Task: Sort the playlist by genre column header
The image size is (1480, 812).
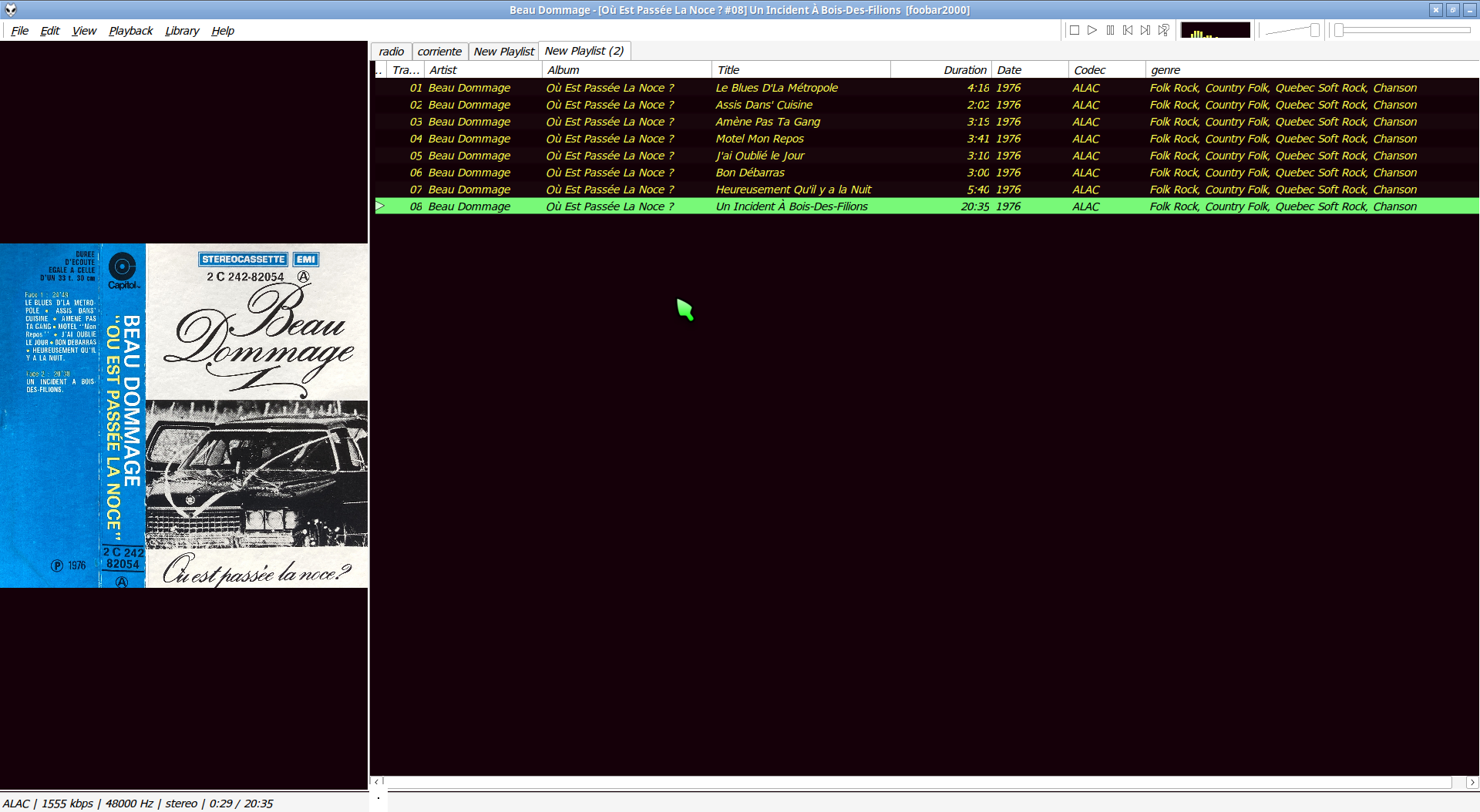Action: point(1312,70)
